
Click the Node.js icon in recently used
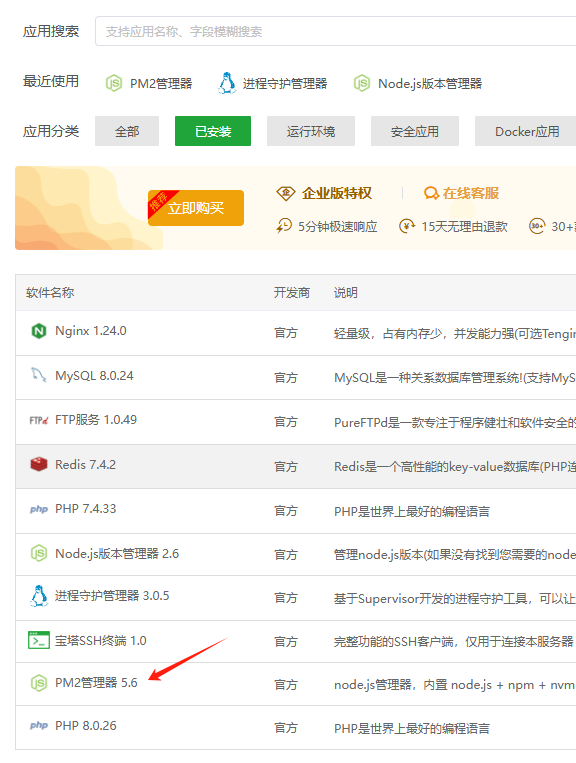point(362,84)
